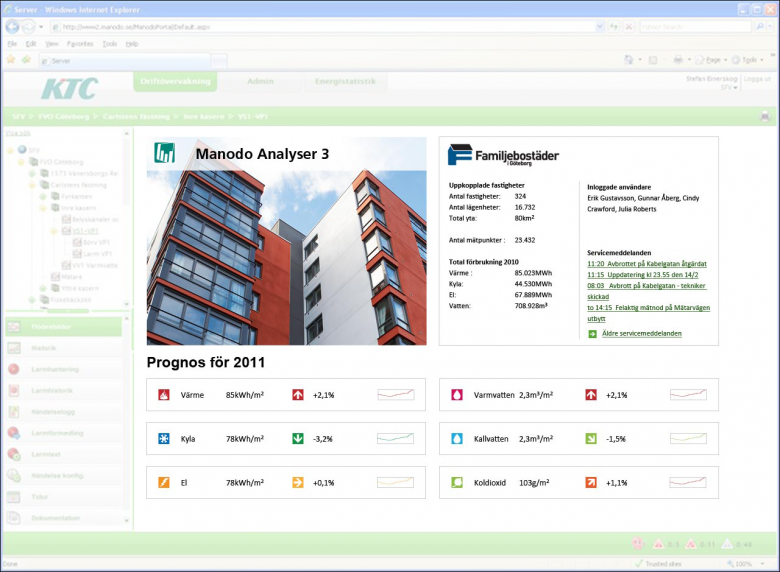Click the Varmvatten drop icon

click(457, 395)
